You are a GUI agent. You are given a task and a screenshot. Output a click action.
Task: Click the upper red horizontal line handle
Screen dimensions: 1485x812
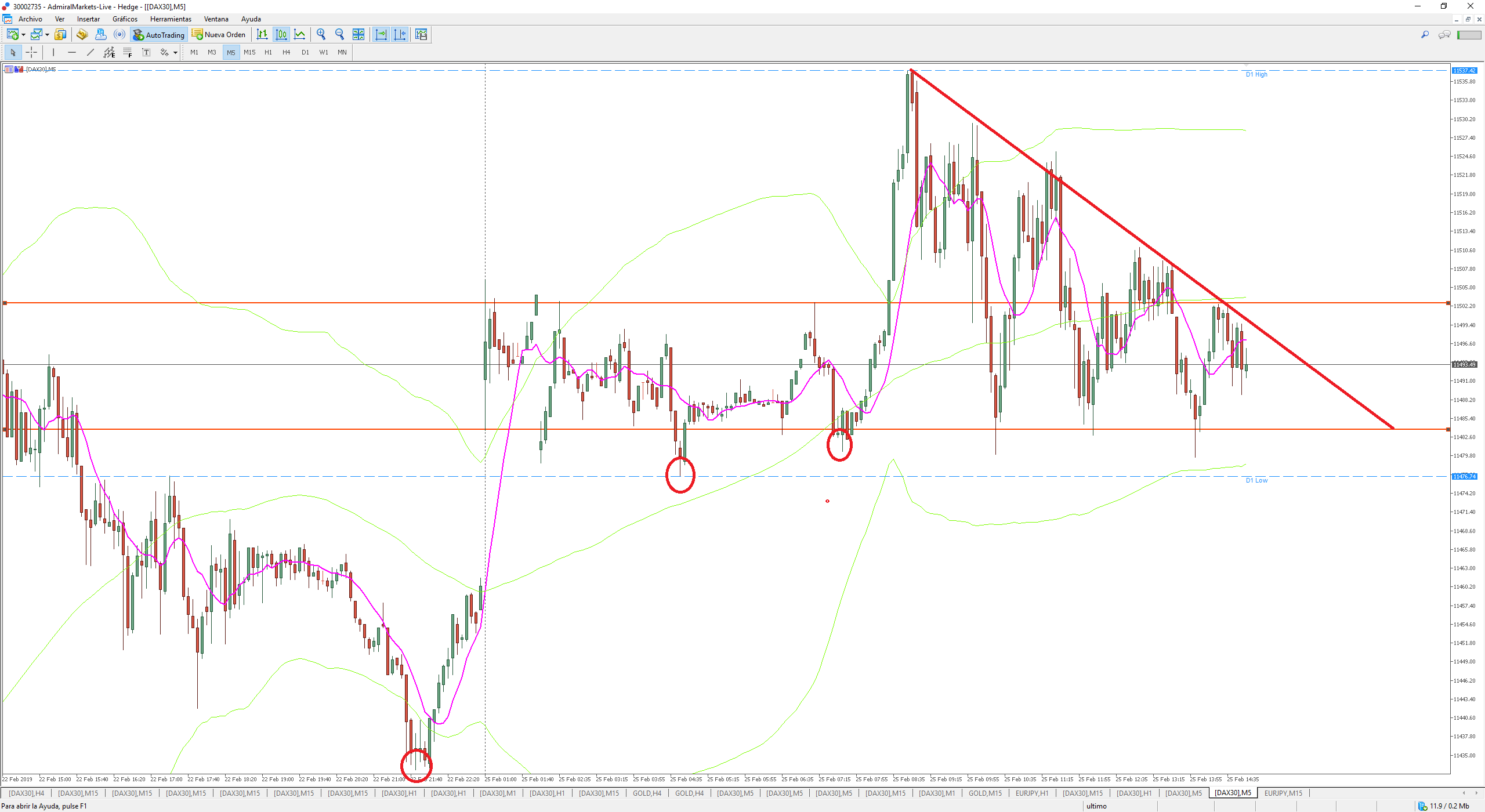[x=5, y=303]
